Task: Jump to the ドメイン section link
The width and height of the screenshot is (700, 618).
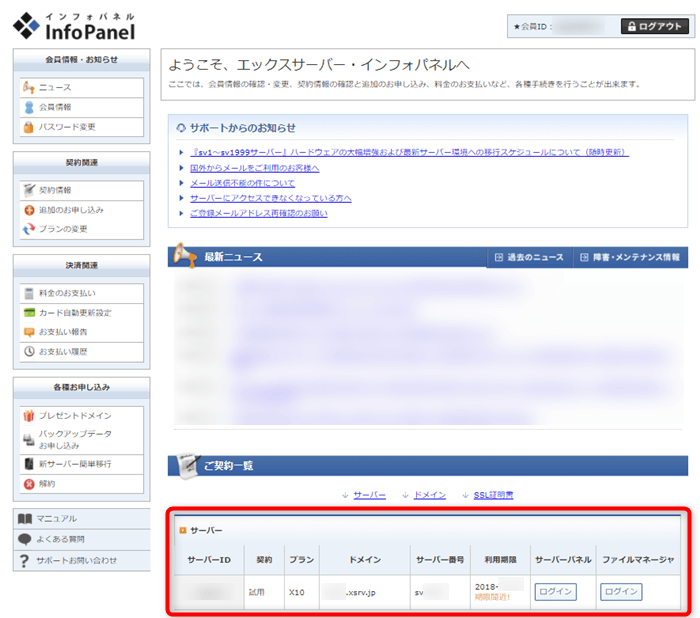Action: (x=429, y=495)
